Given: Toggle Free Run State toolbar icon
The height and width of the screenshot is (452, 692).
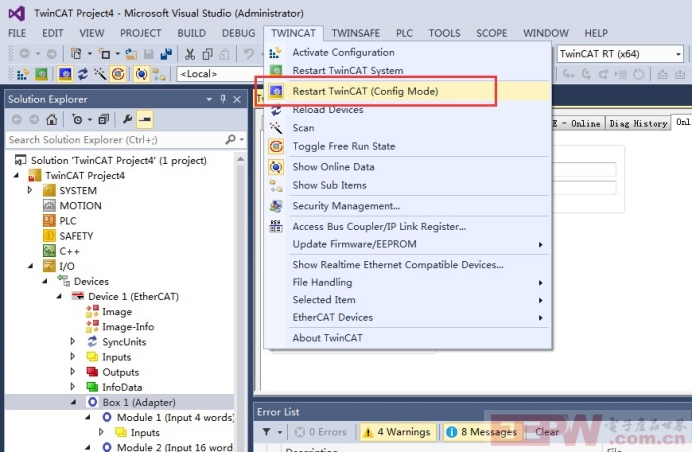Looking at the screenshot, I should [118, 74].
